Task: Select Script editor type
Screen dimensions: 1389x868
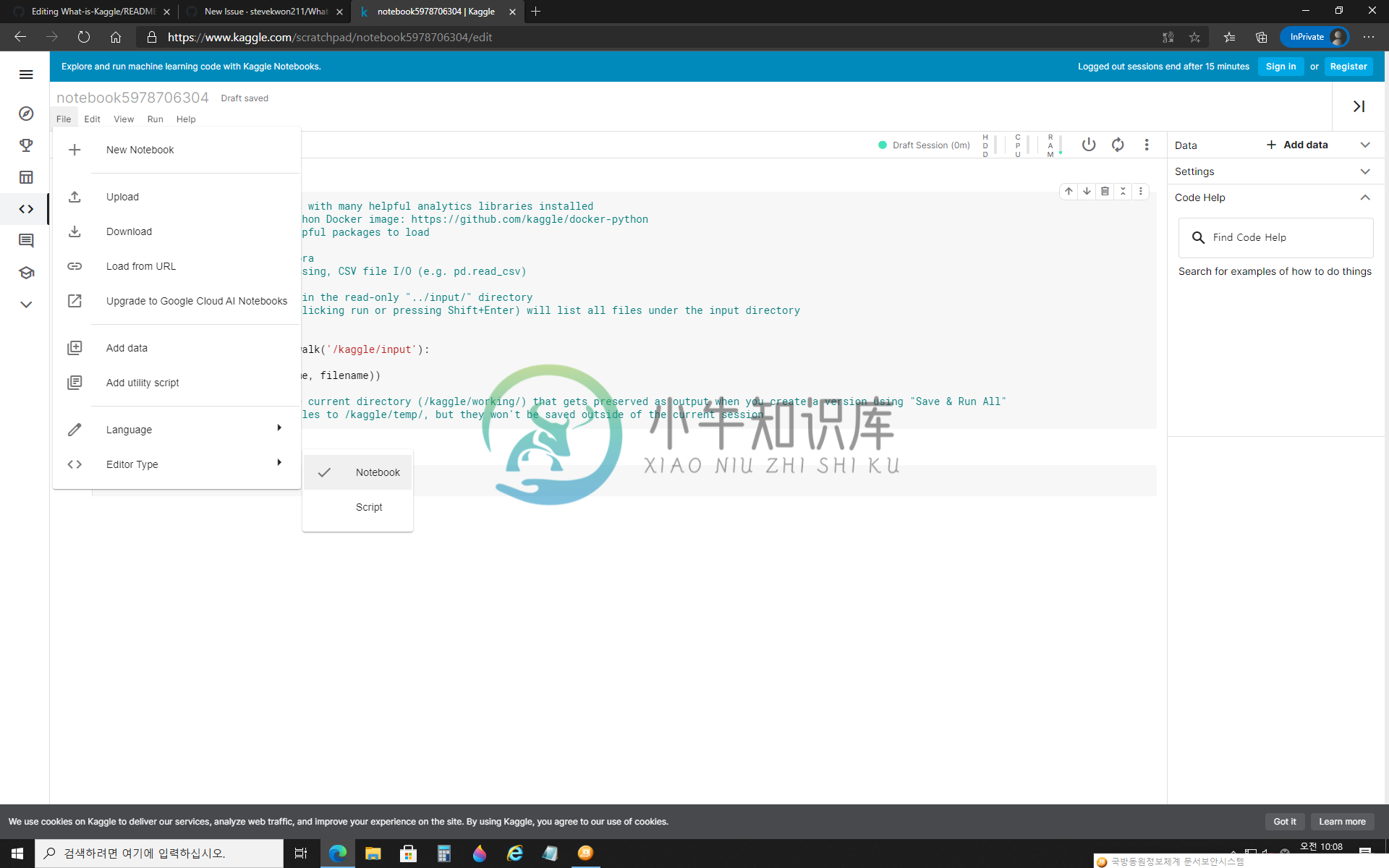Action: [357, 507]
